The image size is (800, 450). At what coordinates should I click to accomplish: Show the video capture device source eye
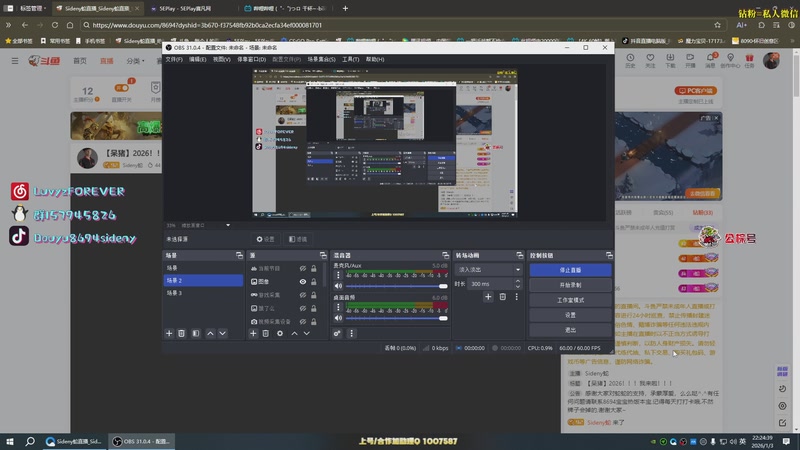tap(303, 321)
